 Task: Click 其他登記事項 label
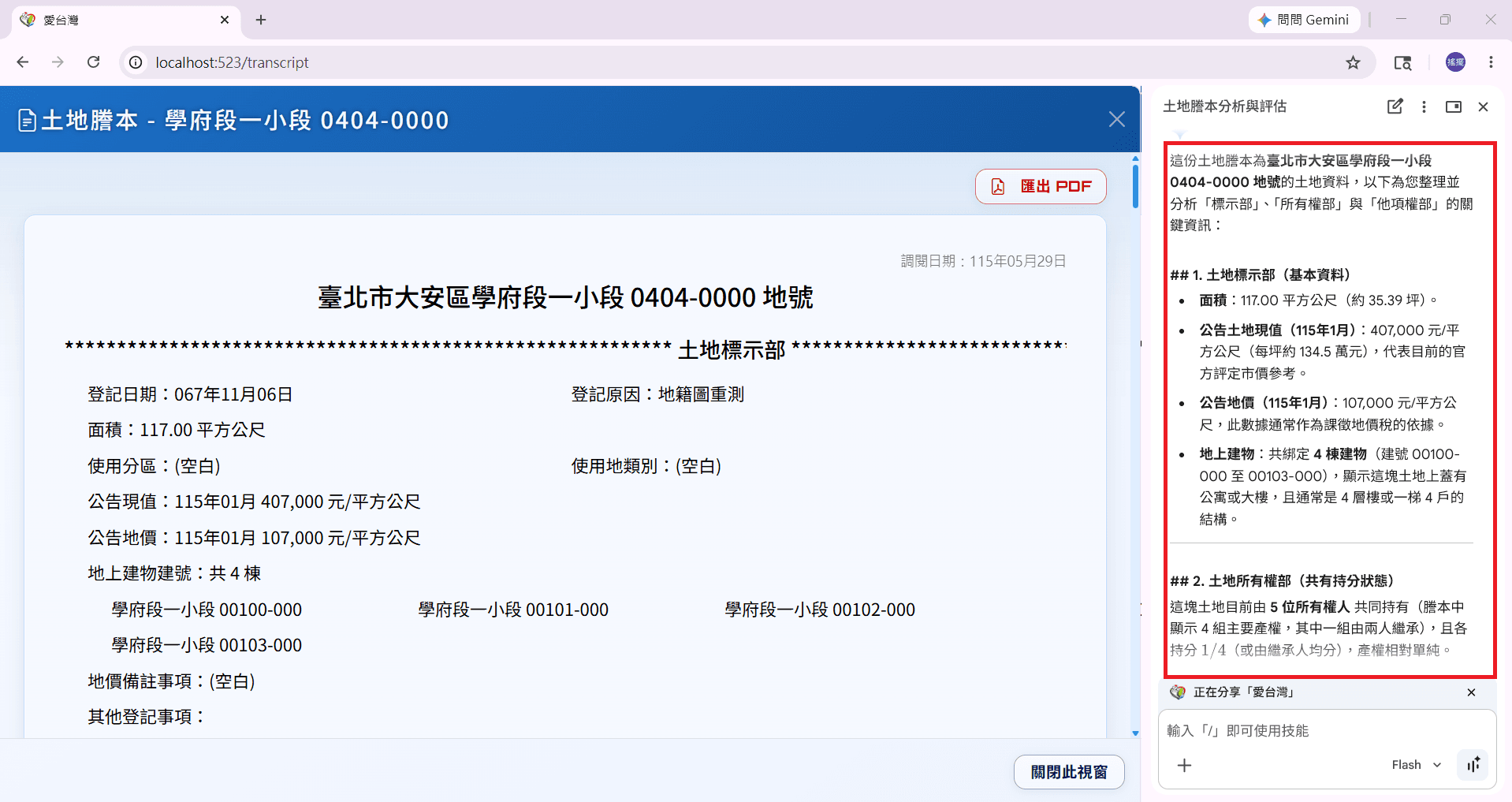[x=146, y=717]
